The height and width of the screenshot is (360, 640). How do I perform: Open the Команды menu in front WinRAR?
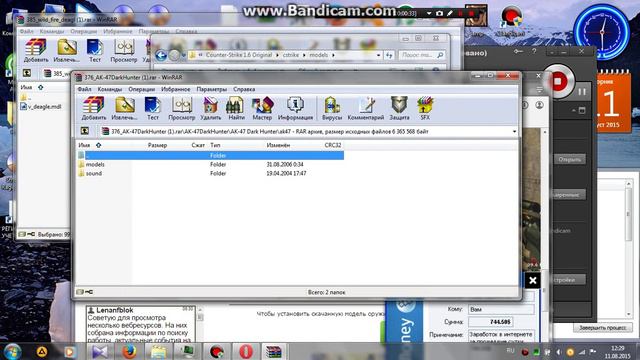[x=109, y=89]
